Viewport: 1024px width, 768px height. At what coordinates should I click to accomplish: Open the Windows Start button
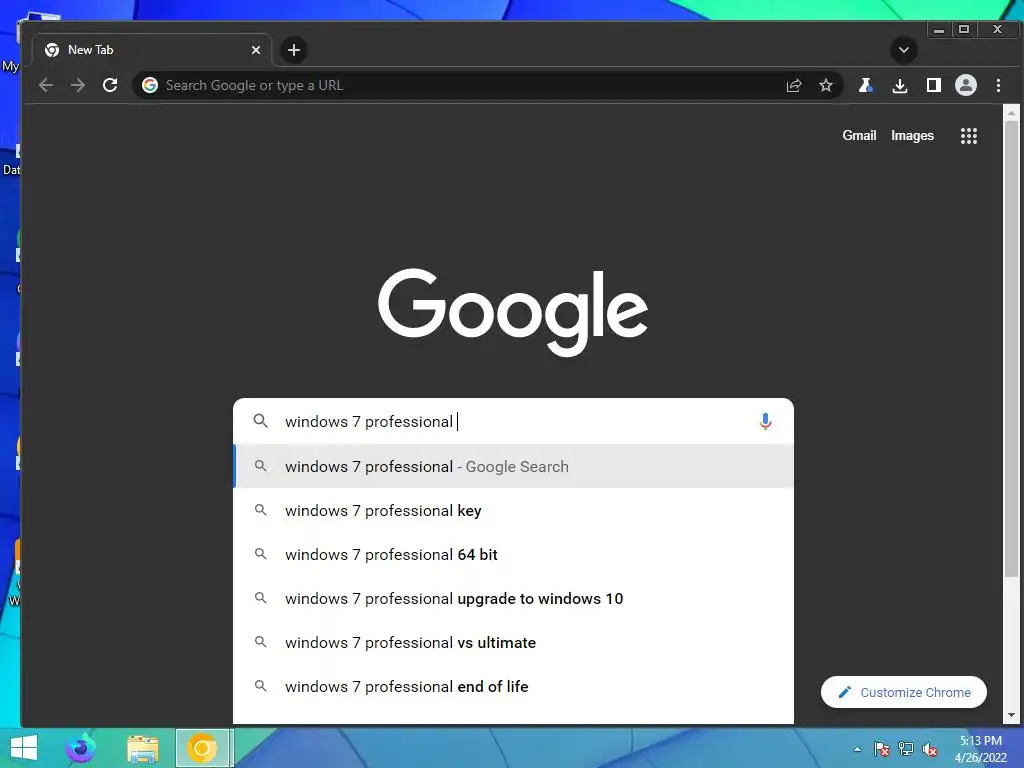(24, 748)
